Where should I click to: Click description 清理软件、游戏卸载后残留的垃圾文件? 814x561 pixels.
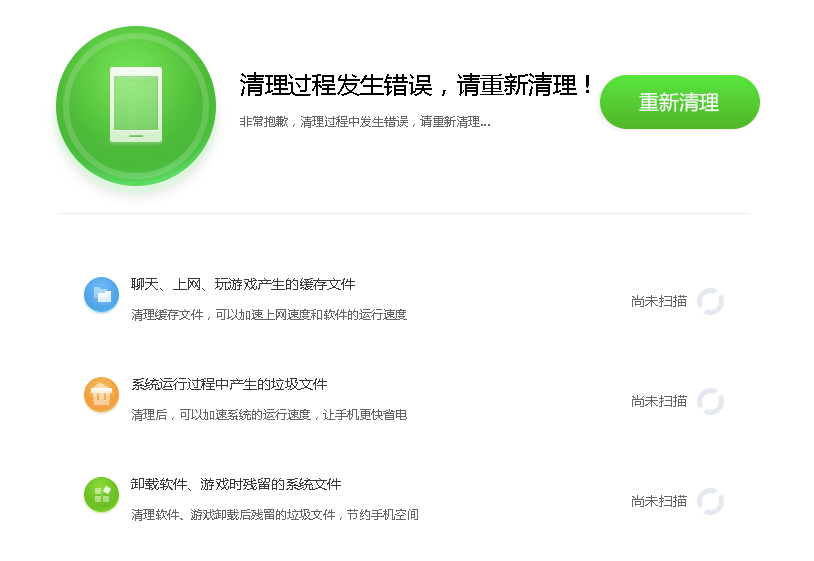(x=275, y=515)
